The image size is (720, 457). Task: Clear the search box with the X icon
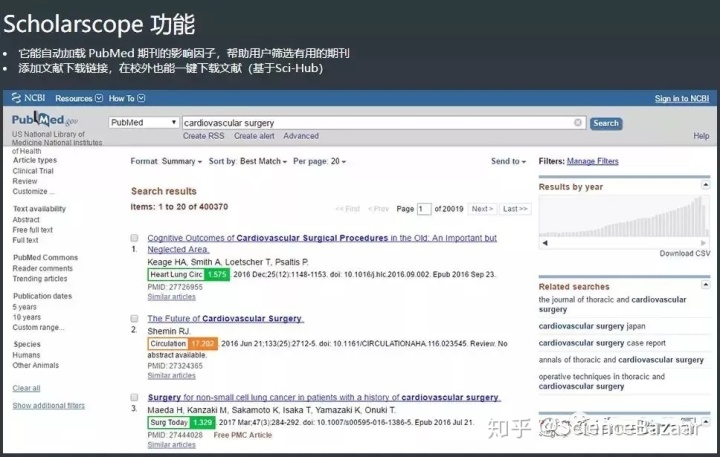click(x=578, y=123)
